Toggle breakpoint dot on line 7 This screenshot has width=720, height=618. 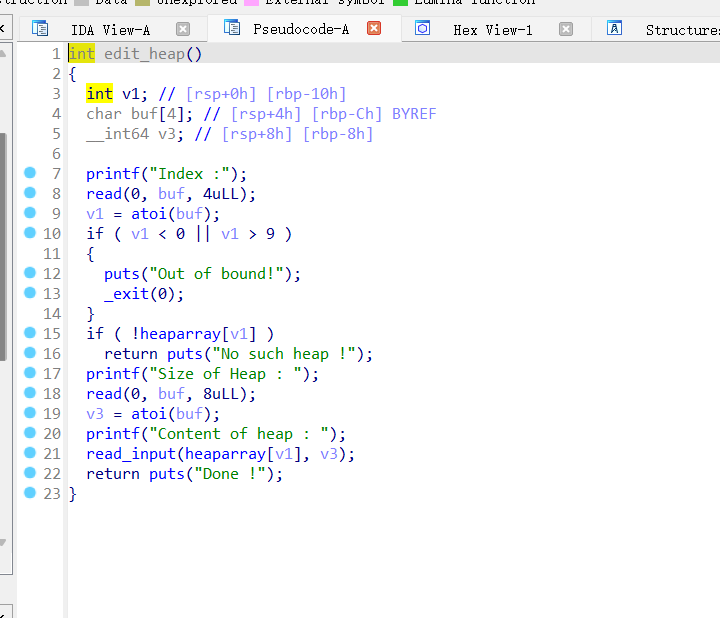tap(30, 173)
